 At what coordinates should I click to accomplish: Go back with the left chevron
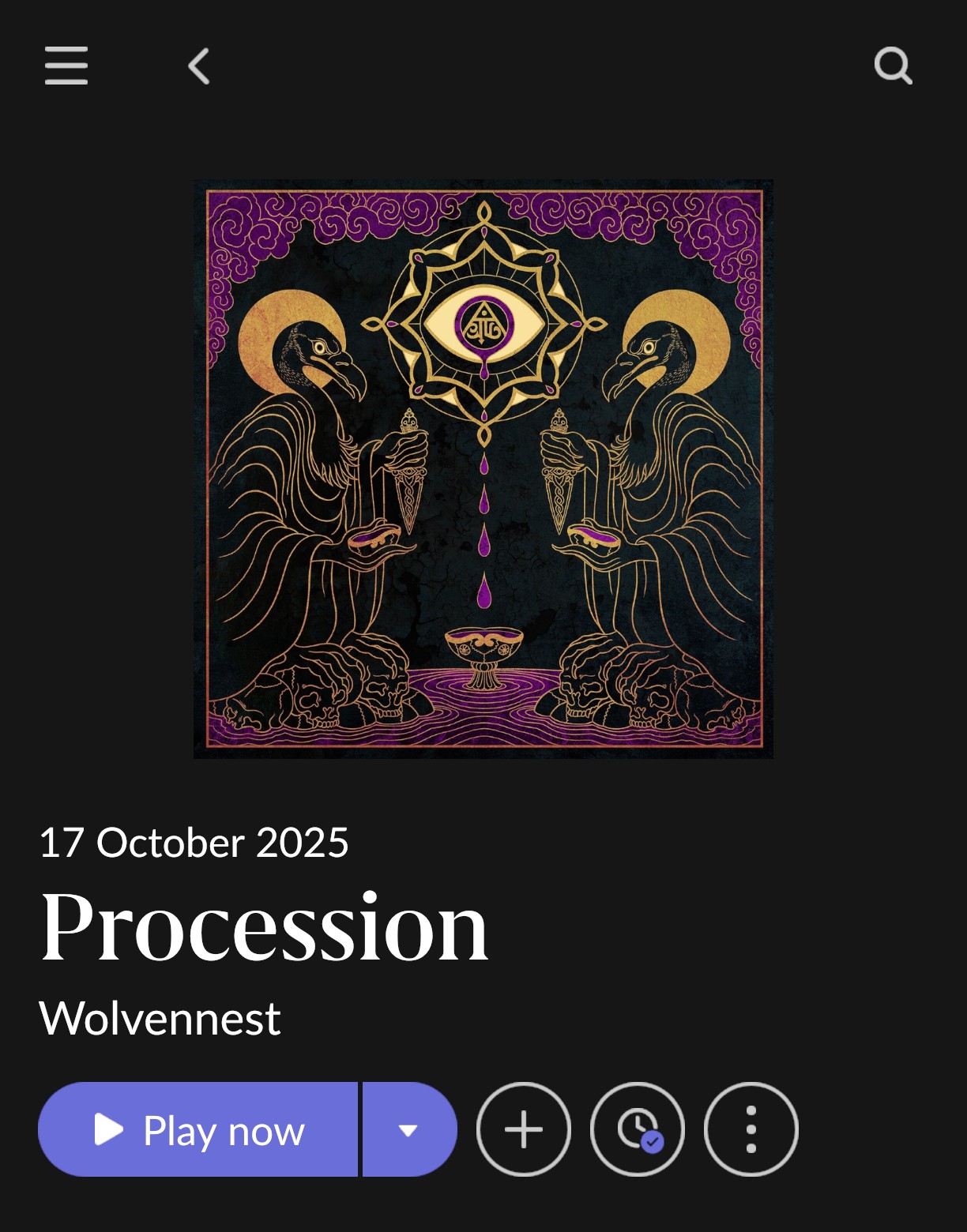199,66
